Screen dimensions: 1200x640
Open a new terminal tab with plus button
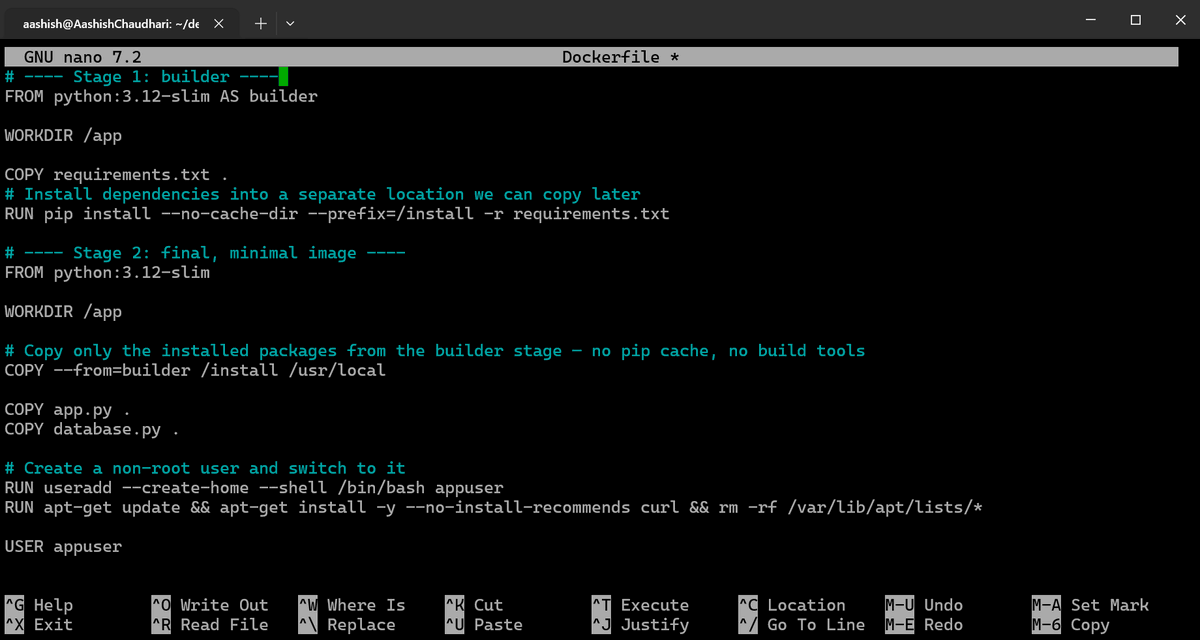260,24
